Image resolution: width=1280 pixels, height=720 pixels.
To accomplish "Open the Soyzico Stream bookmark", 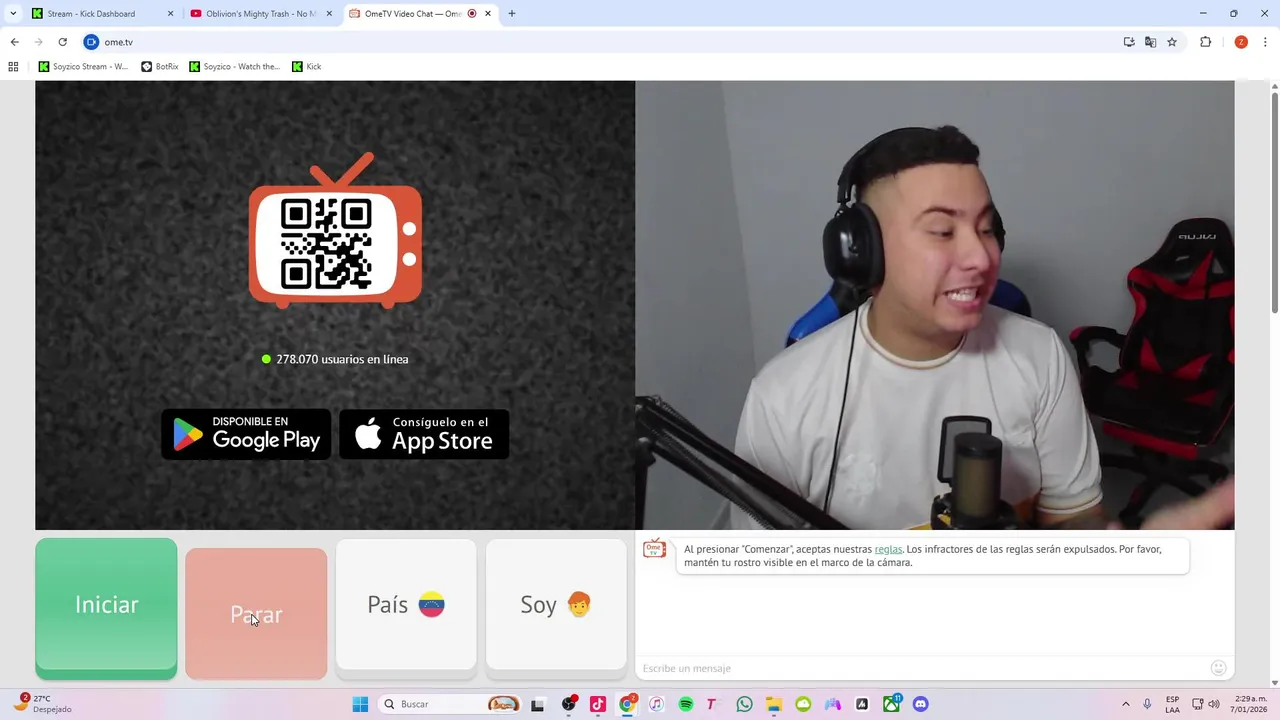I will click(x=83, y=67).
